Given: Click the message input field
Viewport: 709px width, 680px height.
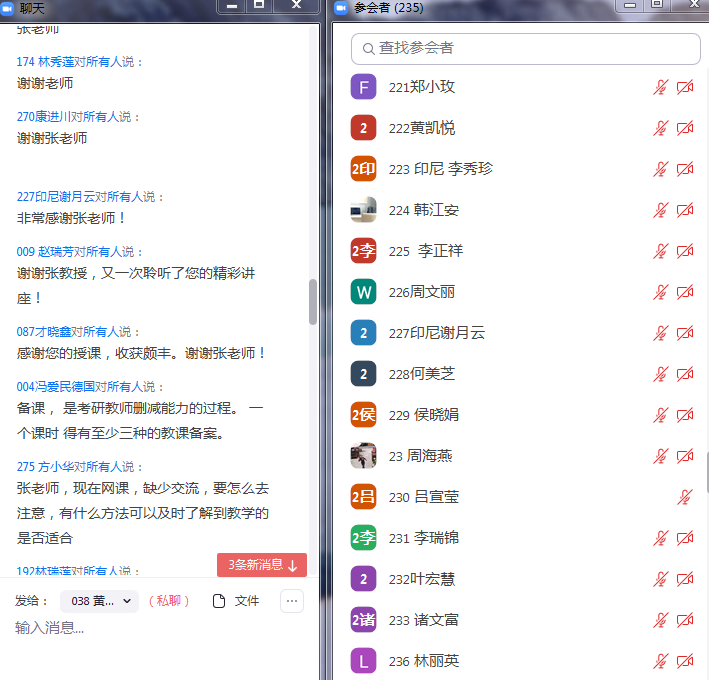Looking at the screenshot, I should tap(150, 628).
